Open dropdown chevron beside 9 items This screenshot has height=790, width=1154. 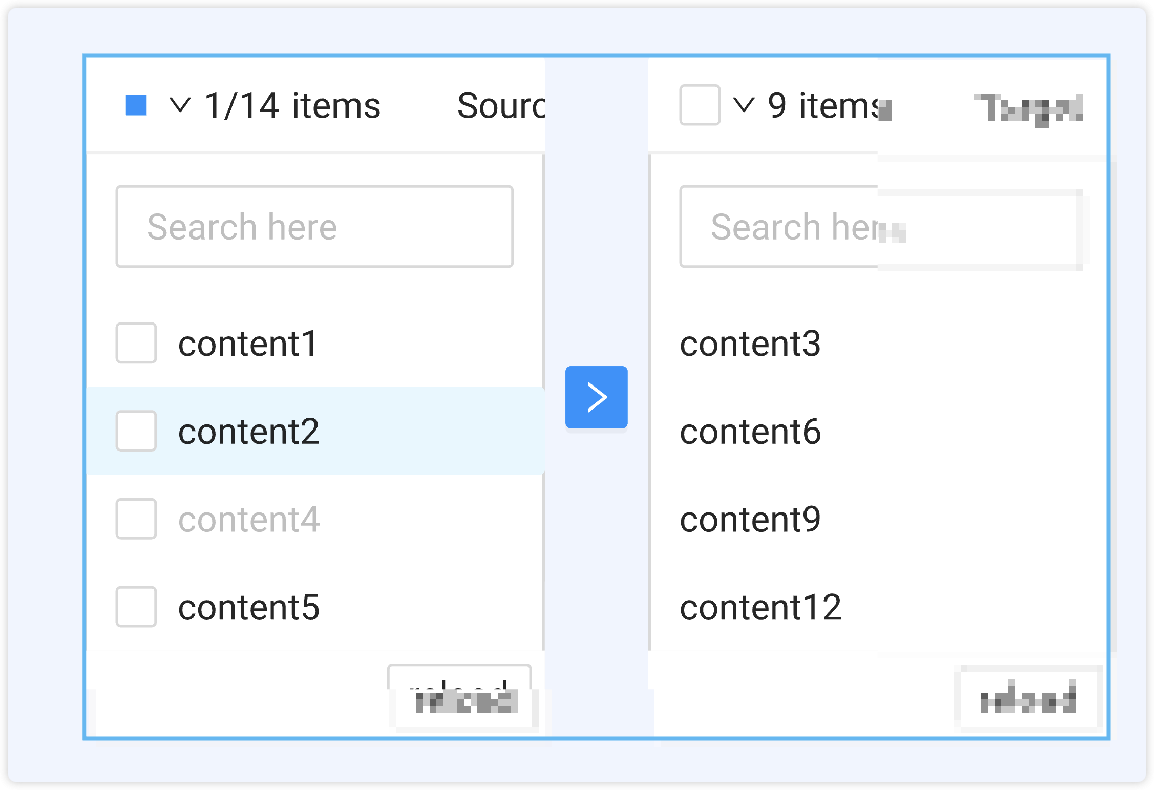[x=743, y=105]
